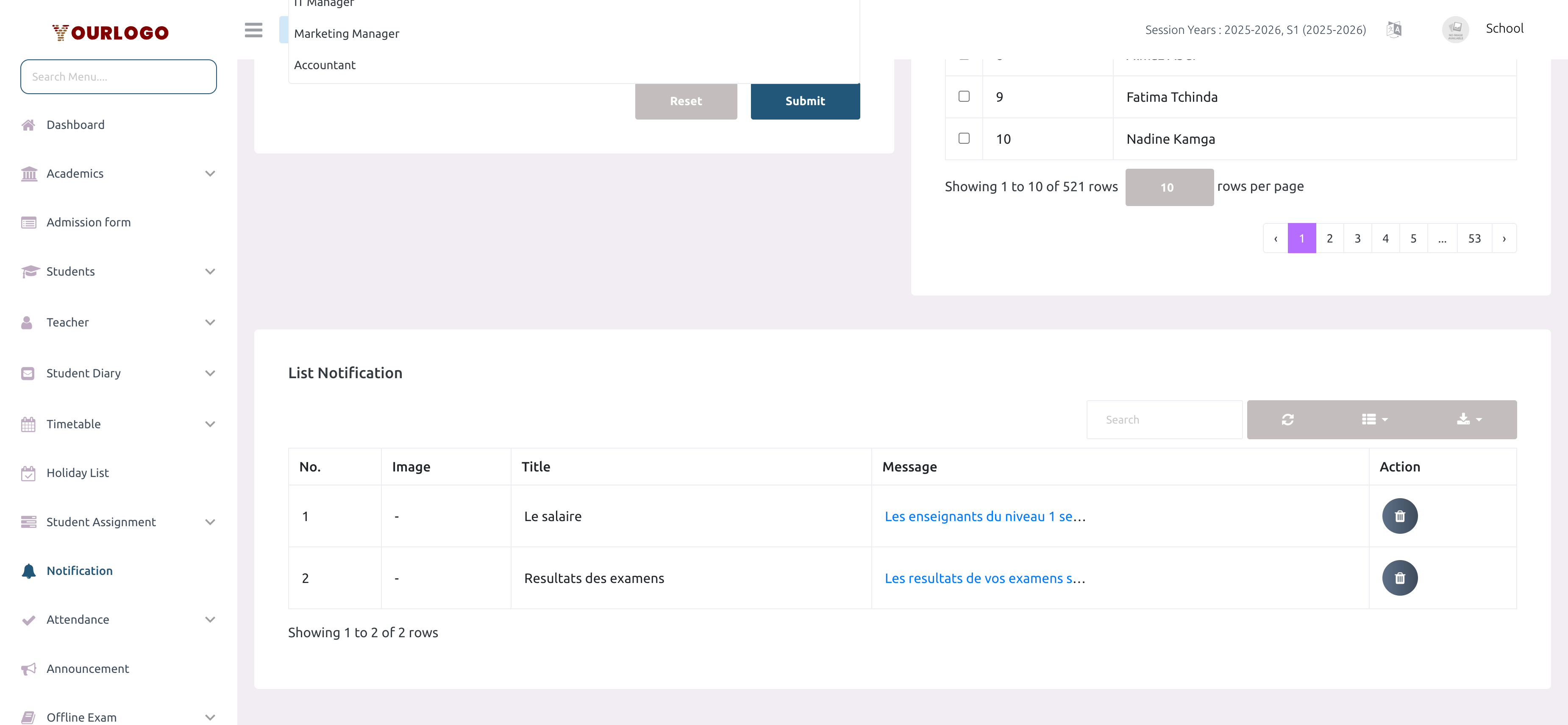Click the Dashboard home icon

coord(28,125)
